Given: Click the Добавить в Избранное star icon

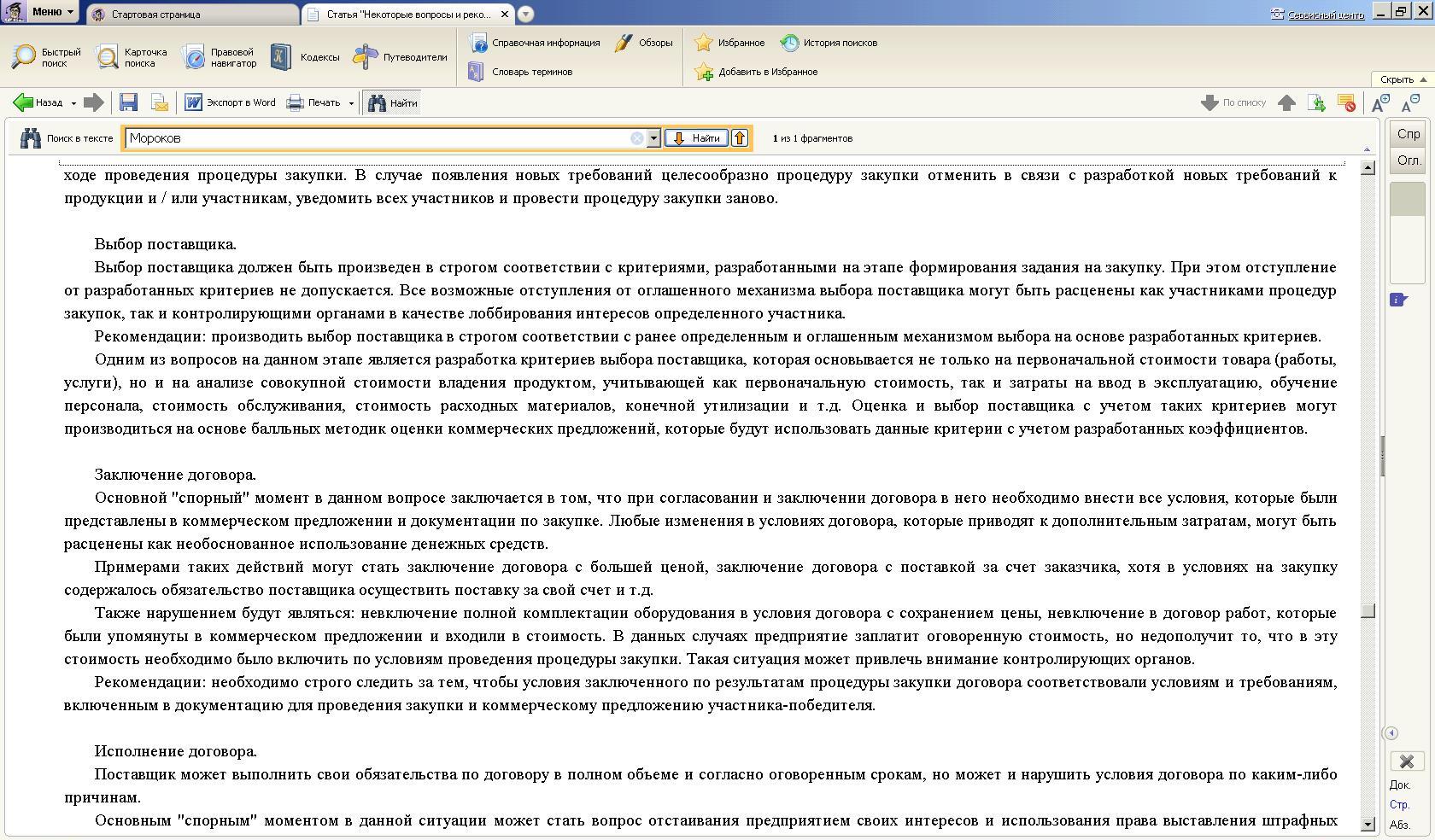Looking at the screenshot, I should pos(757,72).
